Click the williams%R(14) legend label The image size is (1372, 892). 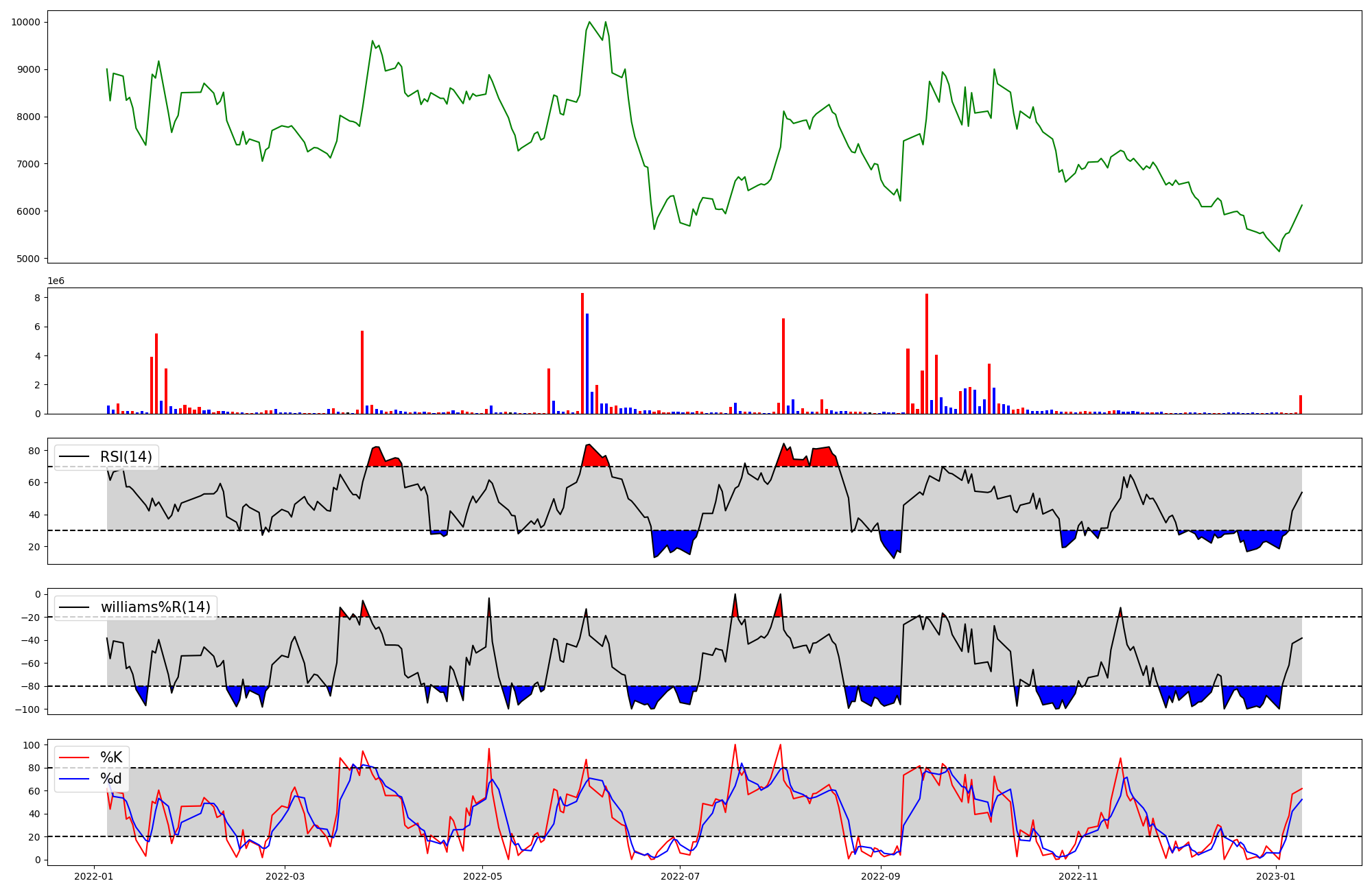pos(156,607)
